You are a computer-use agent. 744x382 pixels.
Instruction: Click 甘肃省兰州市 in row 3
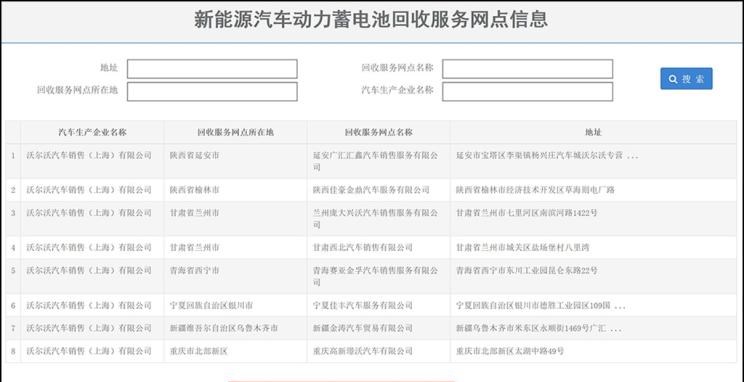tap(195, 213)
